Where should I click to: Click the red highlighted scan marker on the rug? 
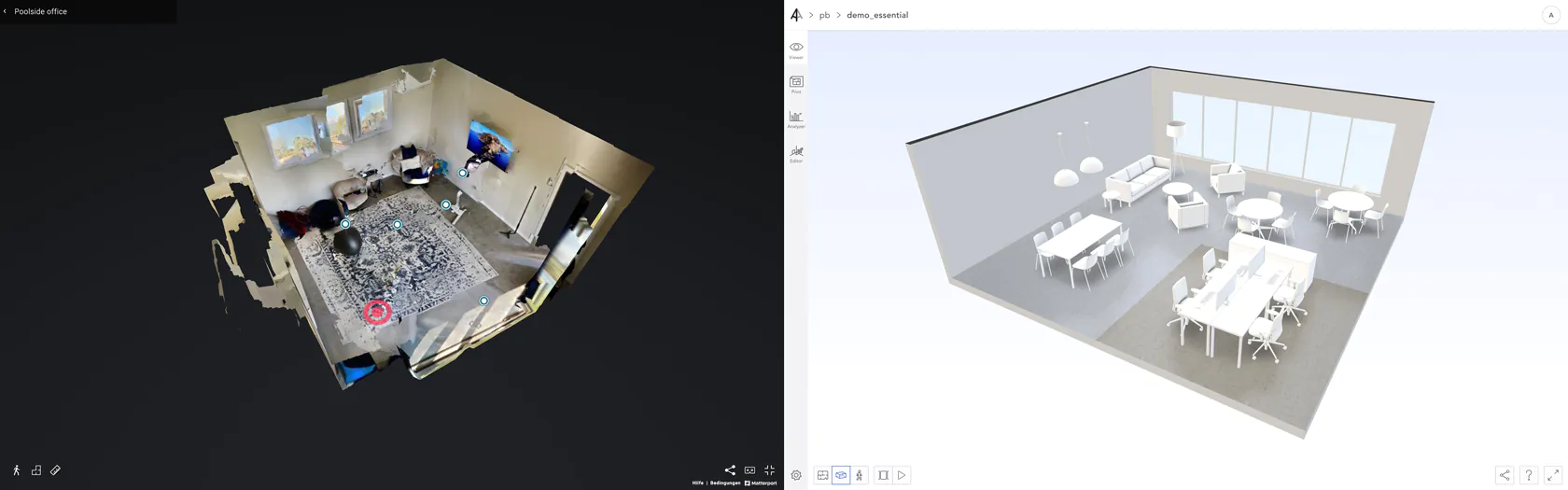pos(377,312)
